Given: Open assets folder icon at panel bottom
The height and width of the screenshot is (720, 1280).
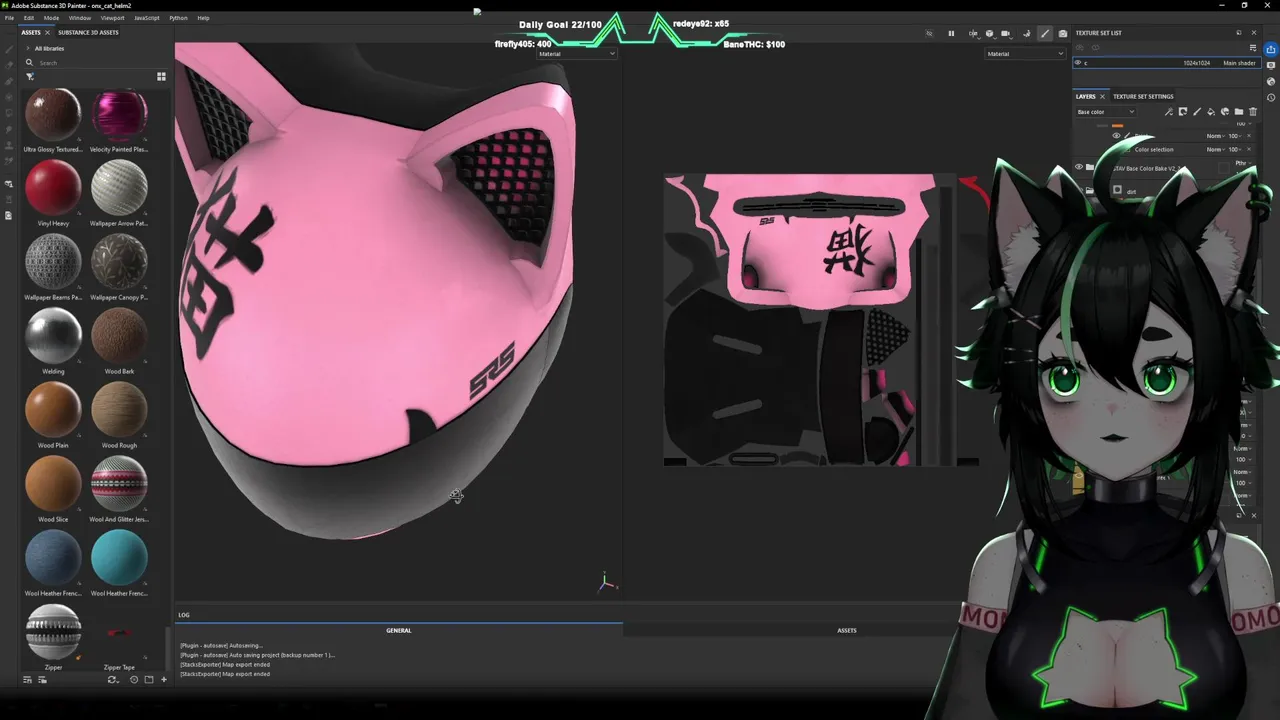Looking at the screenshot, I should [148, 680].
